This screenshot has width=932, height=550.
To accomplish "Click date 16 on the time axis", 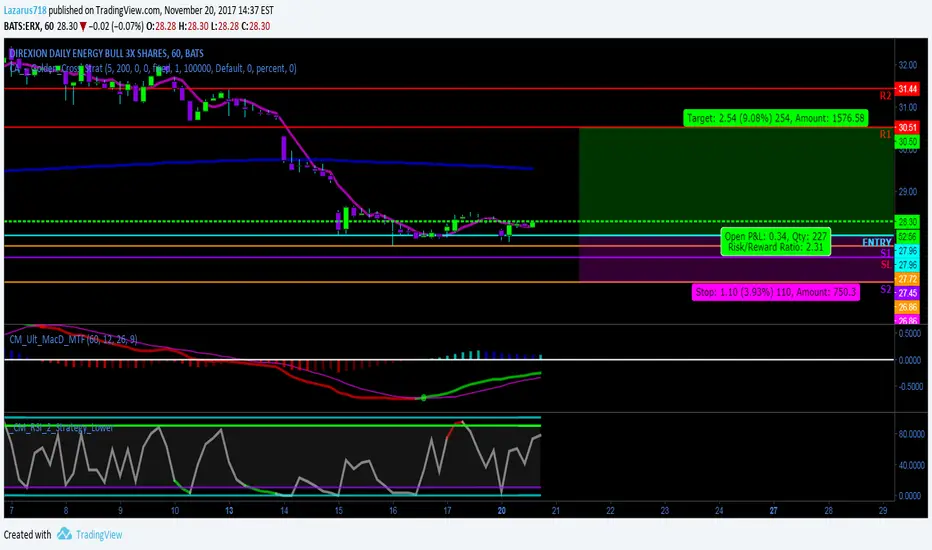I will 393,510.
